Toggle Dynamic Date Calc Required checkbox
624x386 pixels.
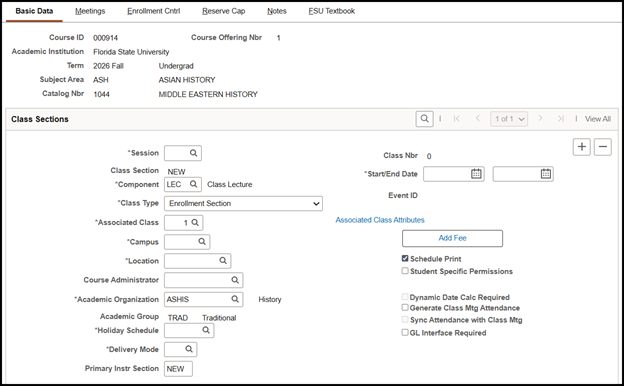coord(405,297)
